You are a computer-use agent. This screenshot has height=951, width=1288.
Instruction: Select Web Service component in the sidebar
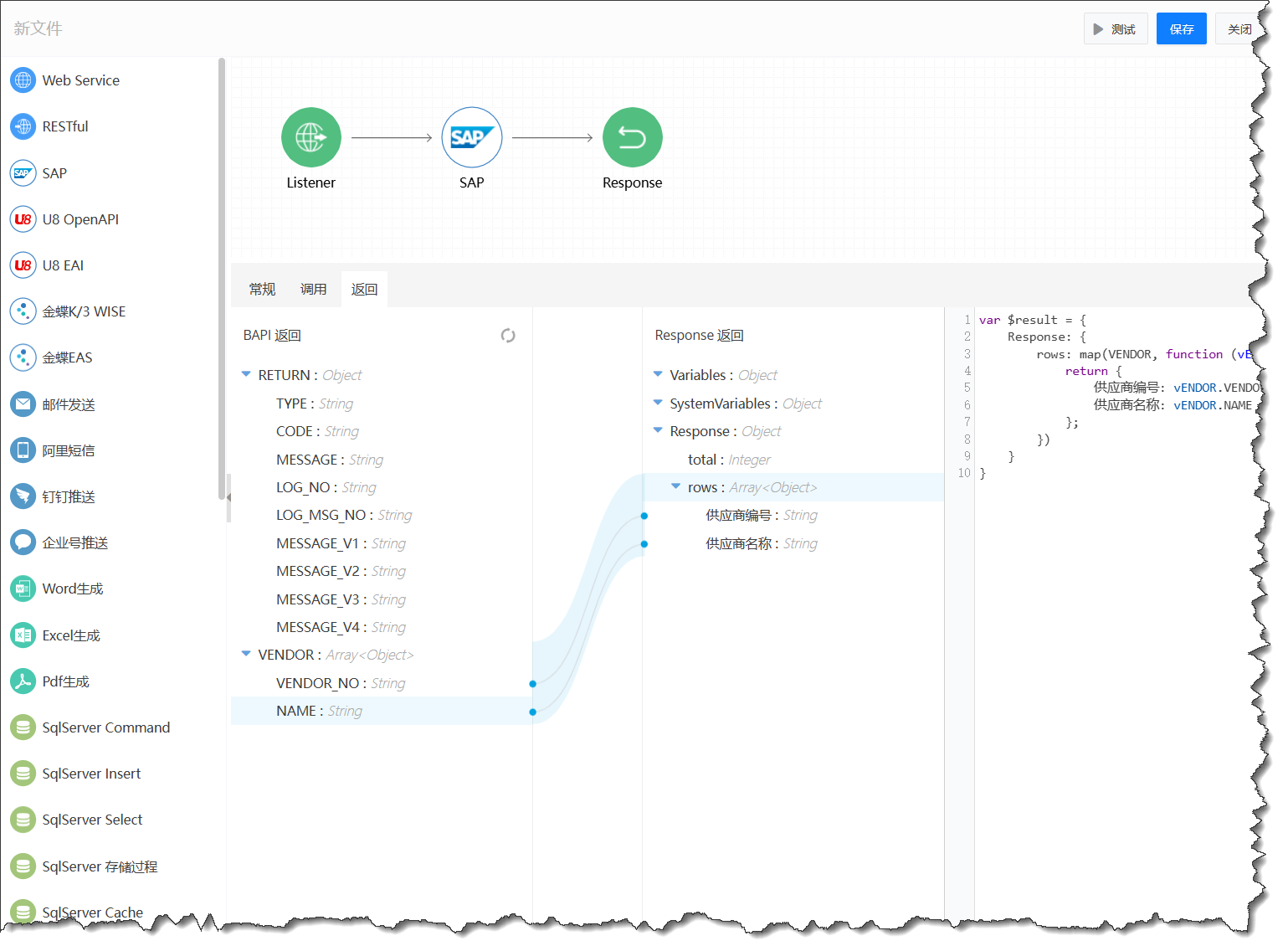click(80, 80)
